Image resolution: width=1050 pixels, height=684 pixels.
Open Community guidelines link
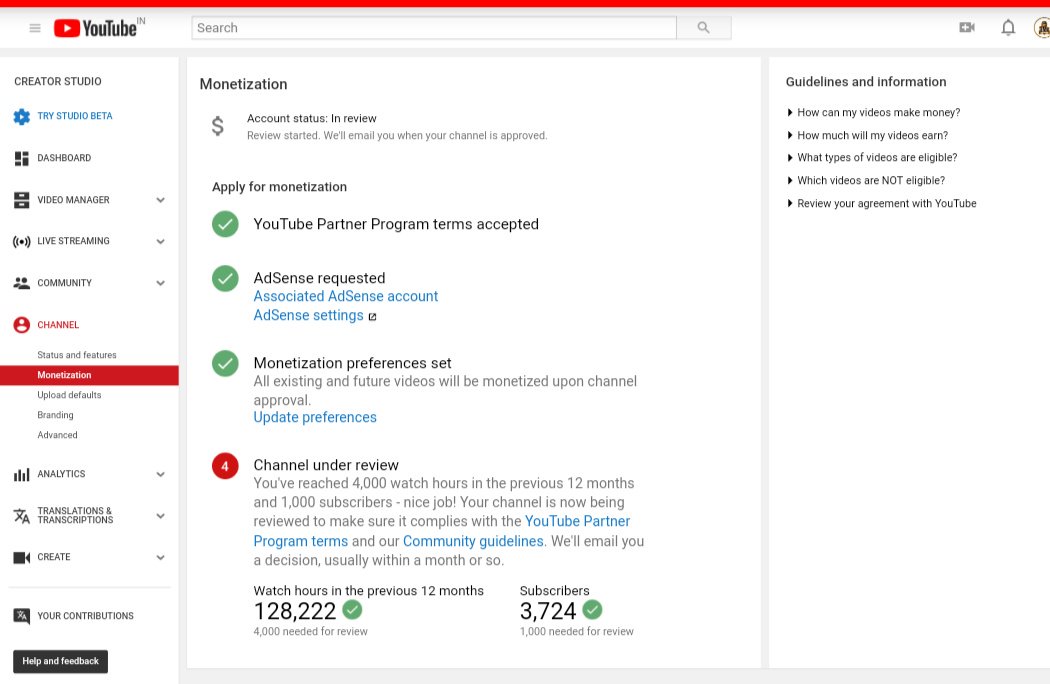click(473, 541)
